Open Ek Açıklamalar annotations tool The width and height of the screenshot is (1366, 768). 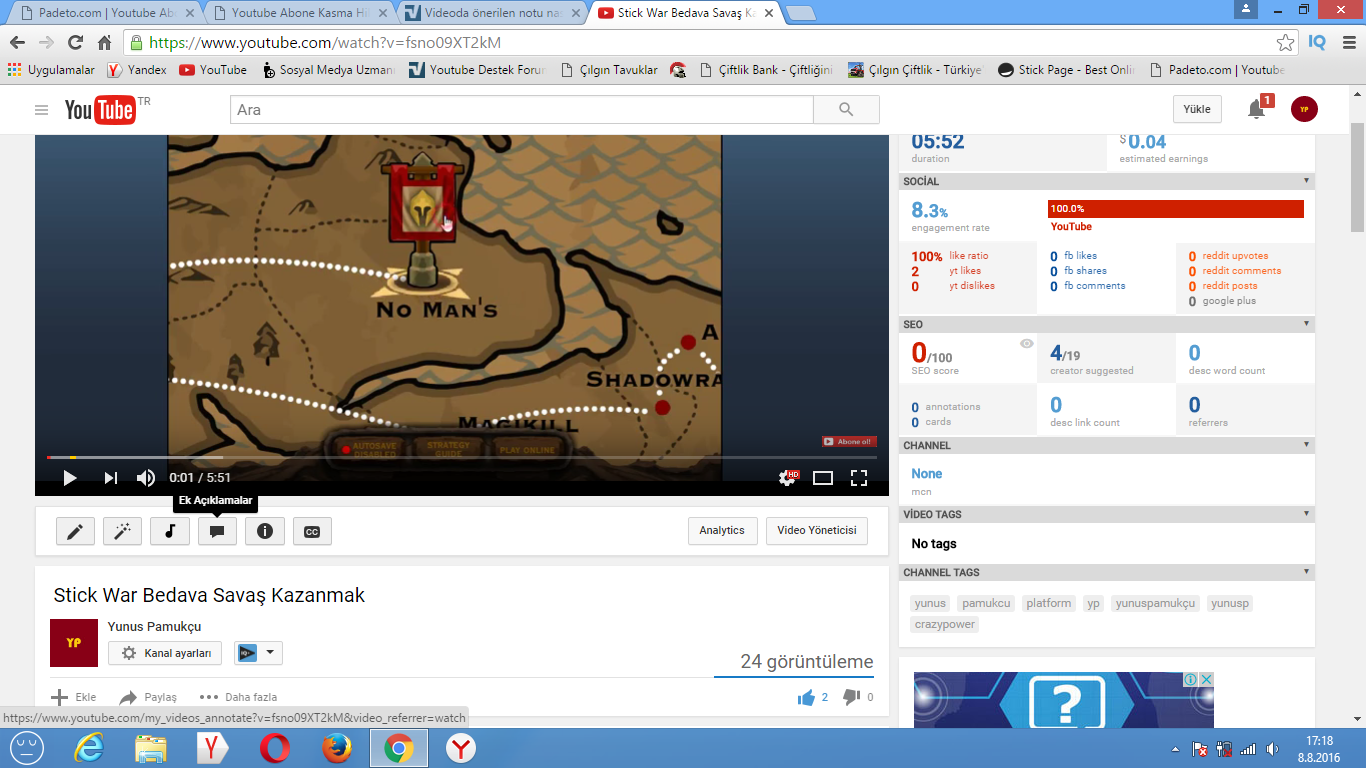(x=217, y=531)
